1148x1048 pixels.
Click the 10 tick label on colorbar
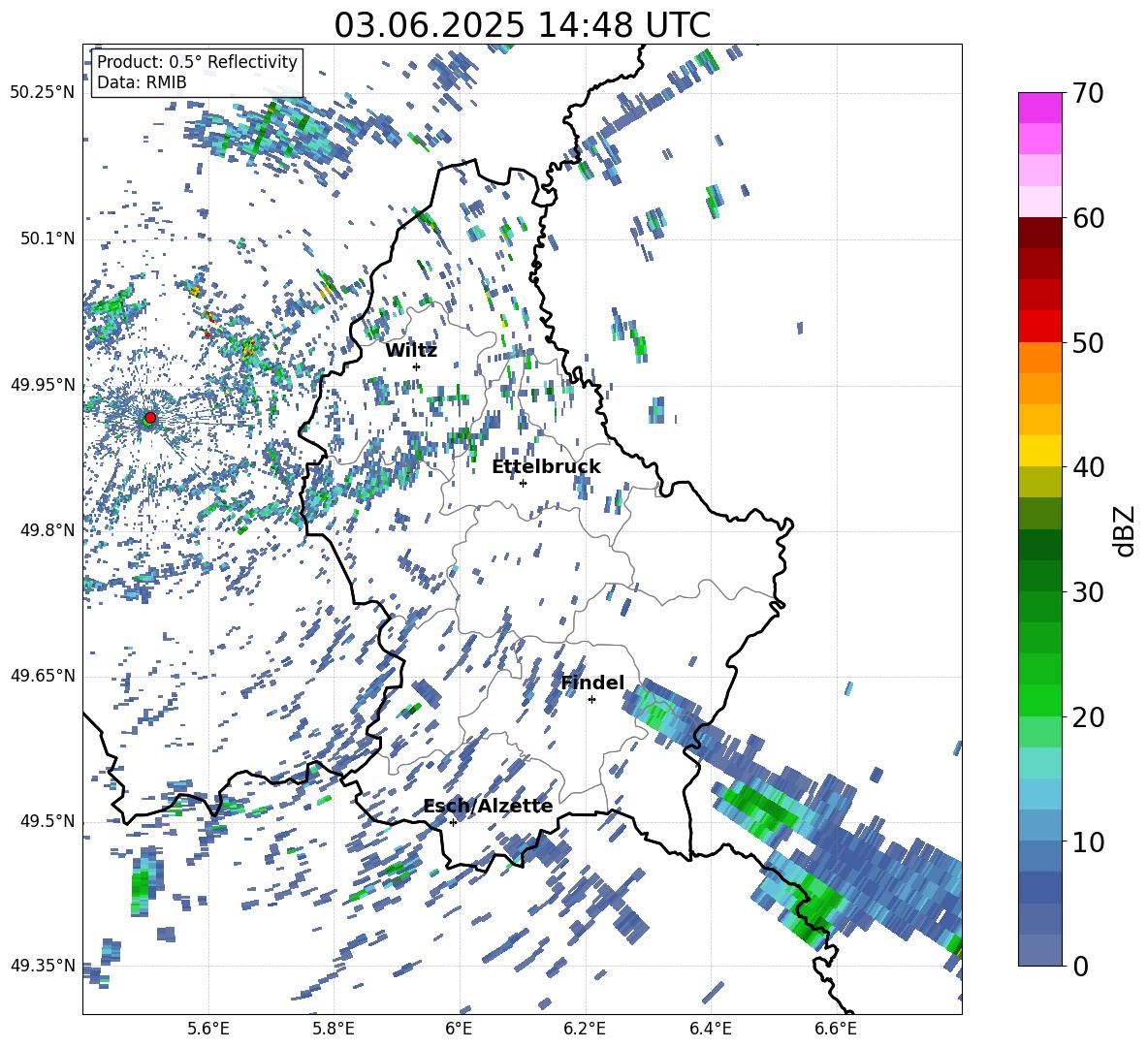1087,842
